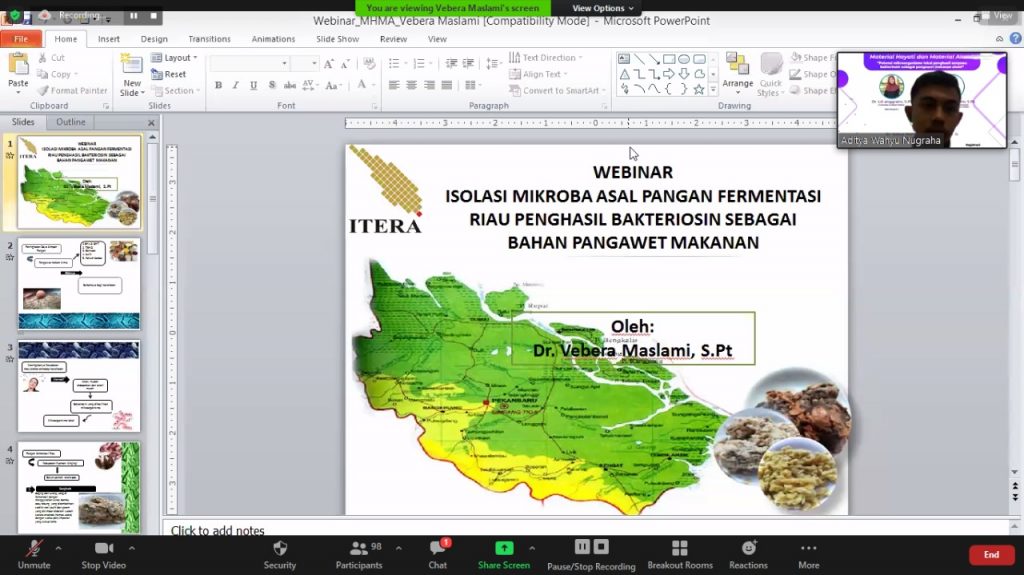The image size is (1024, 575).
Task: Open the Outline pane tab
Action: click(71, 122)
